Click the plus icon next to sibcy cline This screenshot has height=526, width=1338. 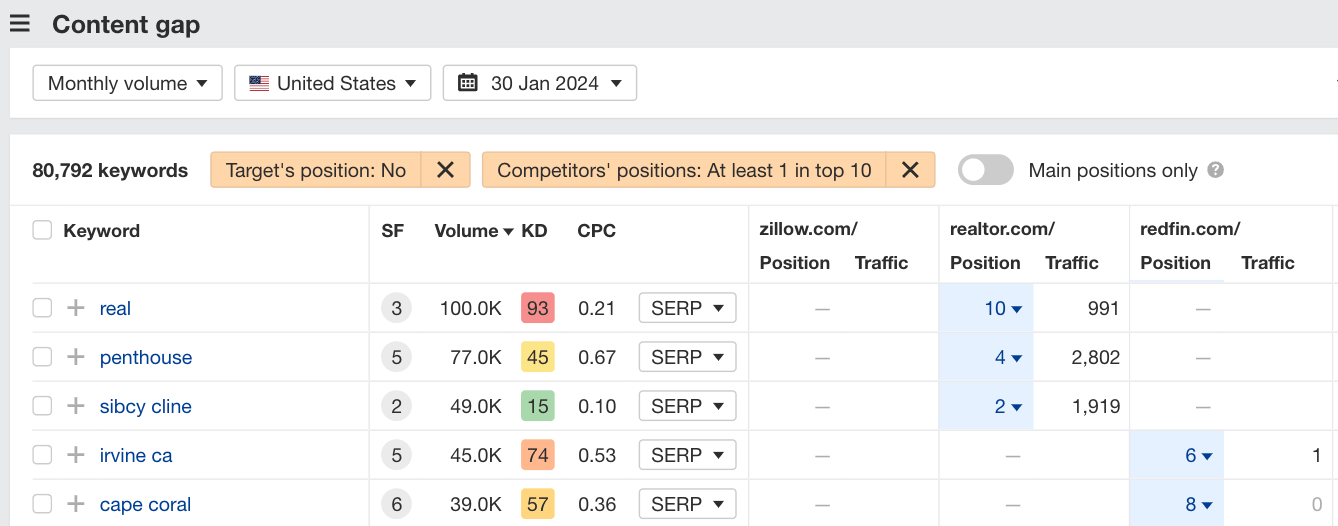pos(76,406)
